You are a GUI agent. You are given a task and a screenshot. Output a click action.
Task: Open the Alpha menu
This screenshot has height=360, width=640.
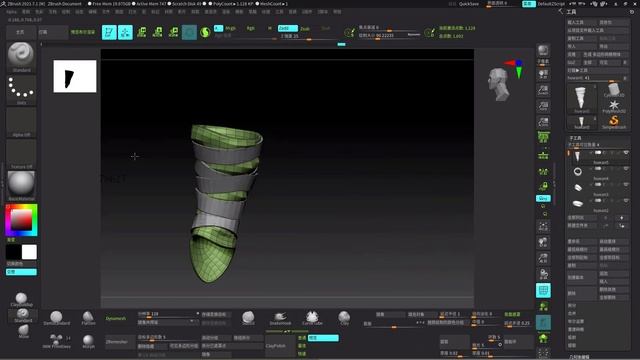pos(12,12)
